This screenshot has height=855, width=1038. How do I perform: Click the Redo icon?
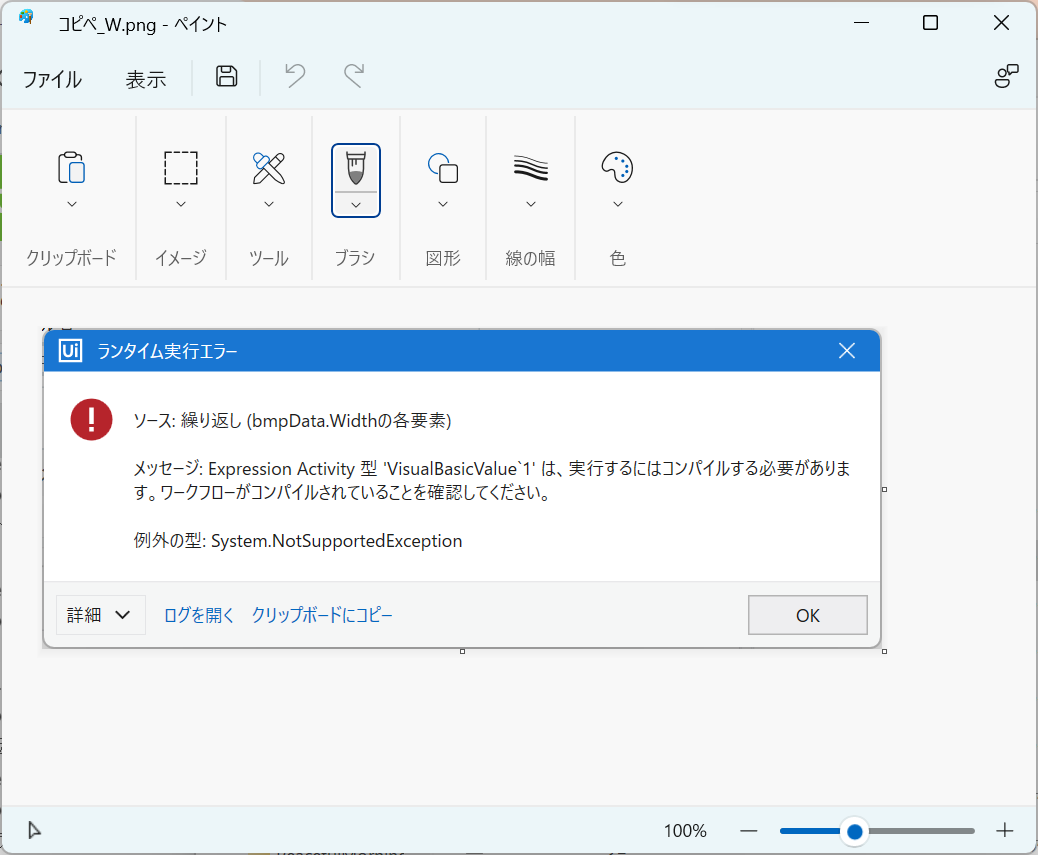353,77
